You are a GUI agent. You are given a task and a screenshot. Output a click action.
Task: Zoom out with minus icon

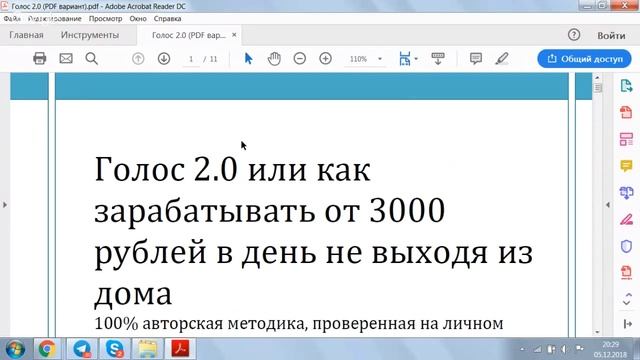300,59
